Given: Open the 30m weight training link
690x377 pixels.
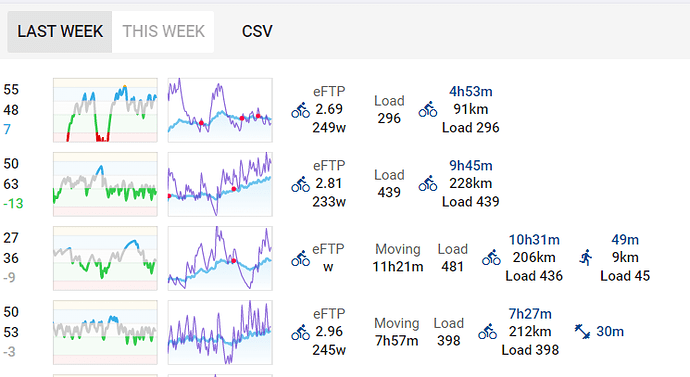Looking at the screenshot, I should [610, 332].
